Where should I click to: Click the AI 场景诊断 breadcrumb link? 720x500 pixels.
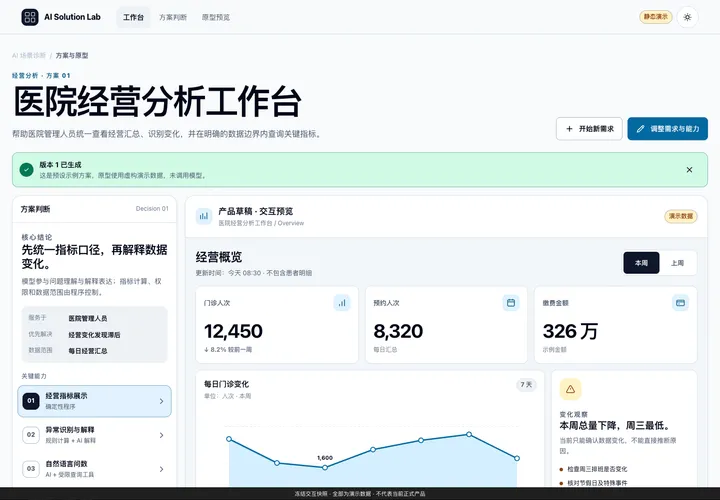(x=28, y=56)
